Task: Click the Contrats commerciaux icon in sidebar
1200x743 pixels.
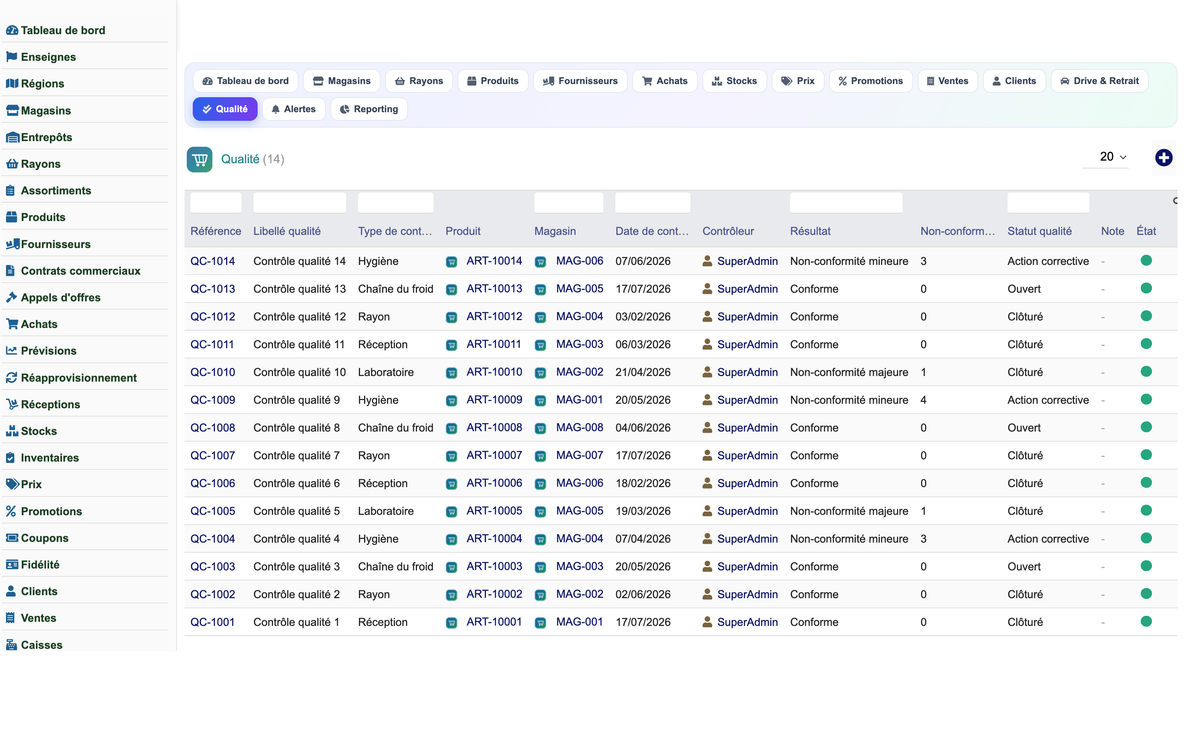Action: tap(11, 271)
